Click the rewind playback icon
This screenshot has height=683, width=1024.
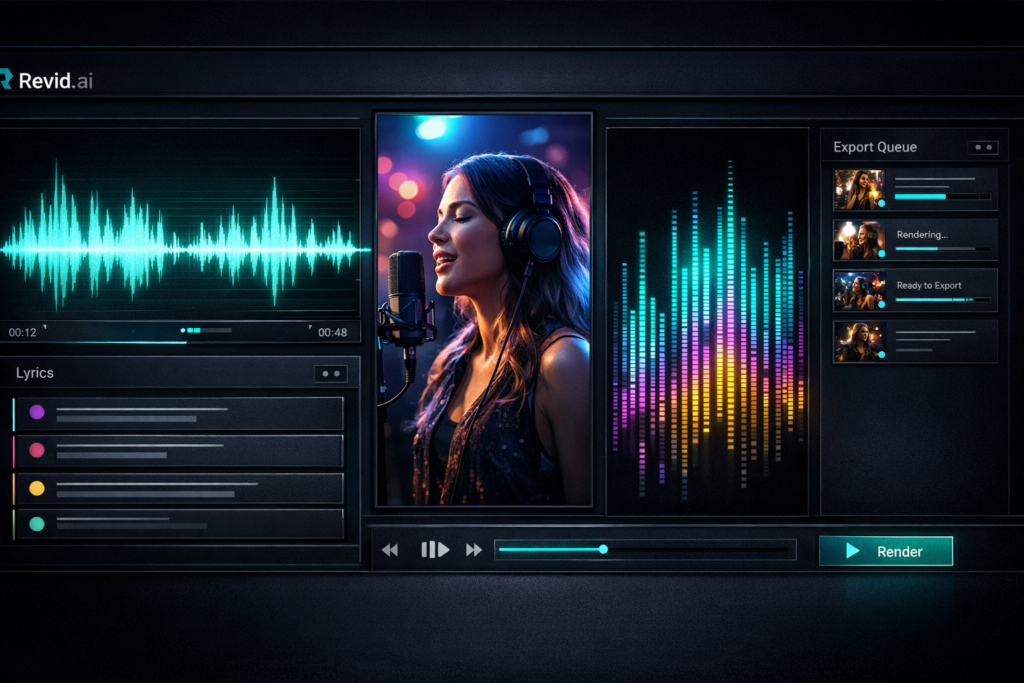[x=390, y=550]
